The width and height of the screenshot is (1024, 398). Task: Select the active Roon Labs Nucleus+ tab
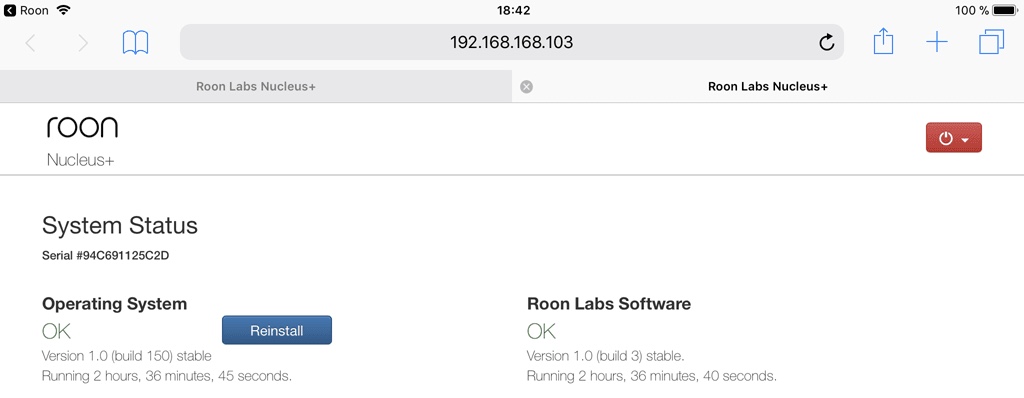pos(768,86)
